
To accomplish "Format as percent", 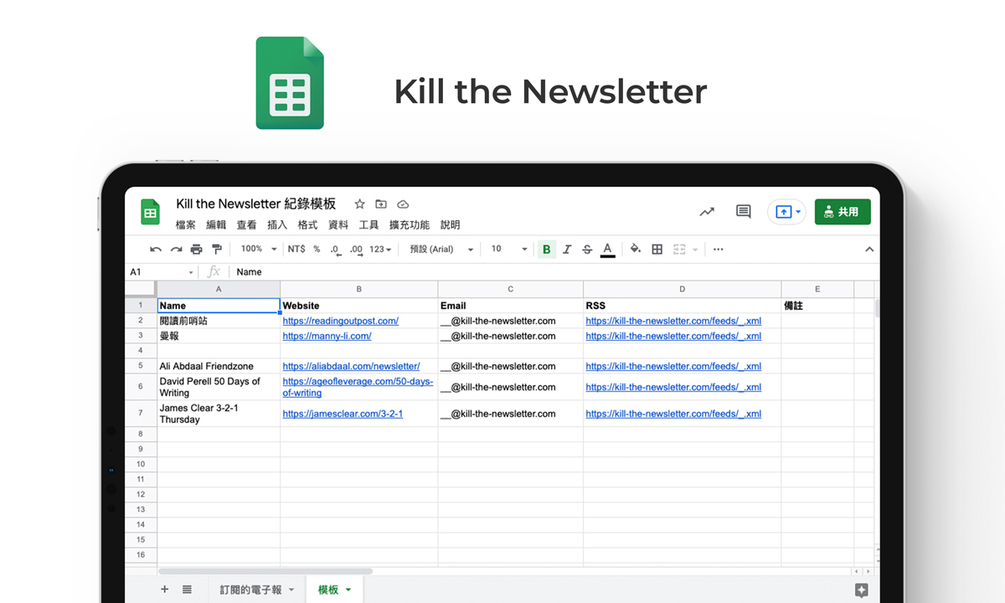I will (x=317, y=249).
